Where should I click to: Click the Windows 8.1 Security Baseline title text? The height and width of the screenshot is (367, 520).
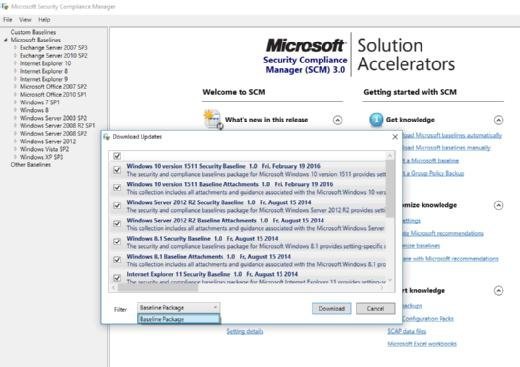tap(168, 238)
